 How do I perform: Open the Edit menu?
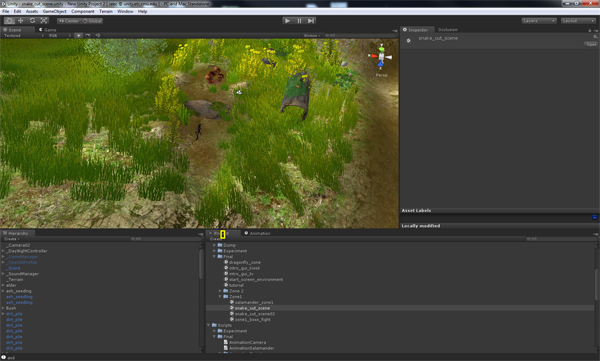[18, 11]
